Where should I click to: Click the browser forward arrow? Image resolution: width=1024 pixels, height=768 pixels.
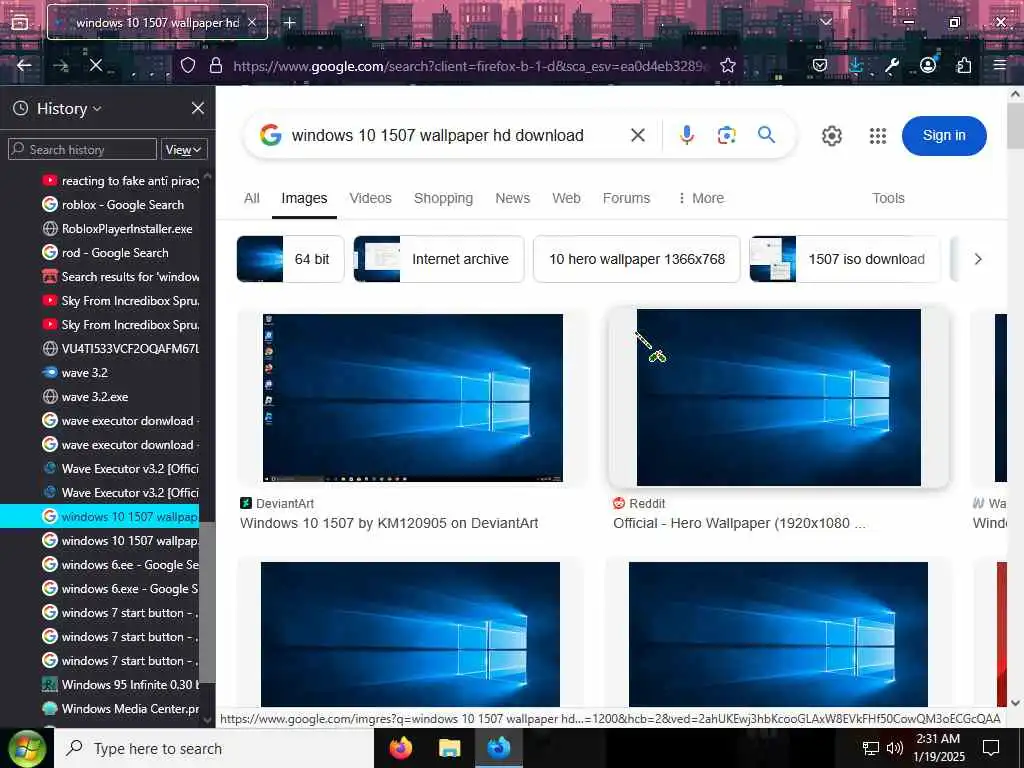click(x=61, y=65)
